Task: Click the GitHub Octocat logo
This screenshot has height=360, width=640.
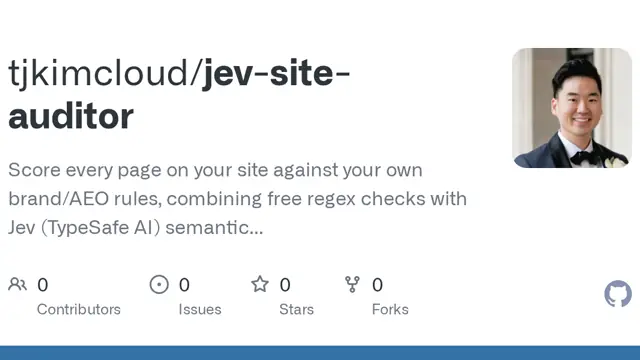Action: (618, 293)
